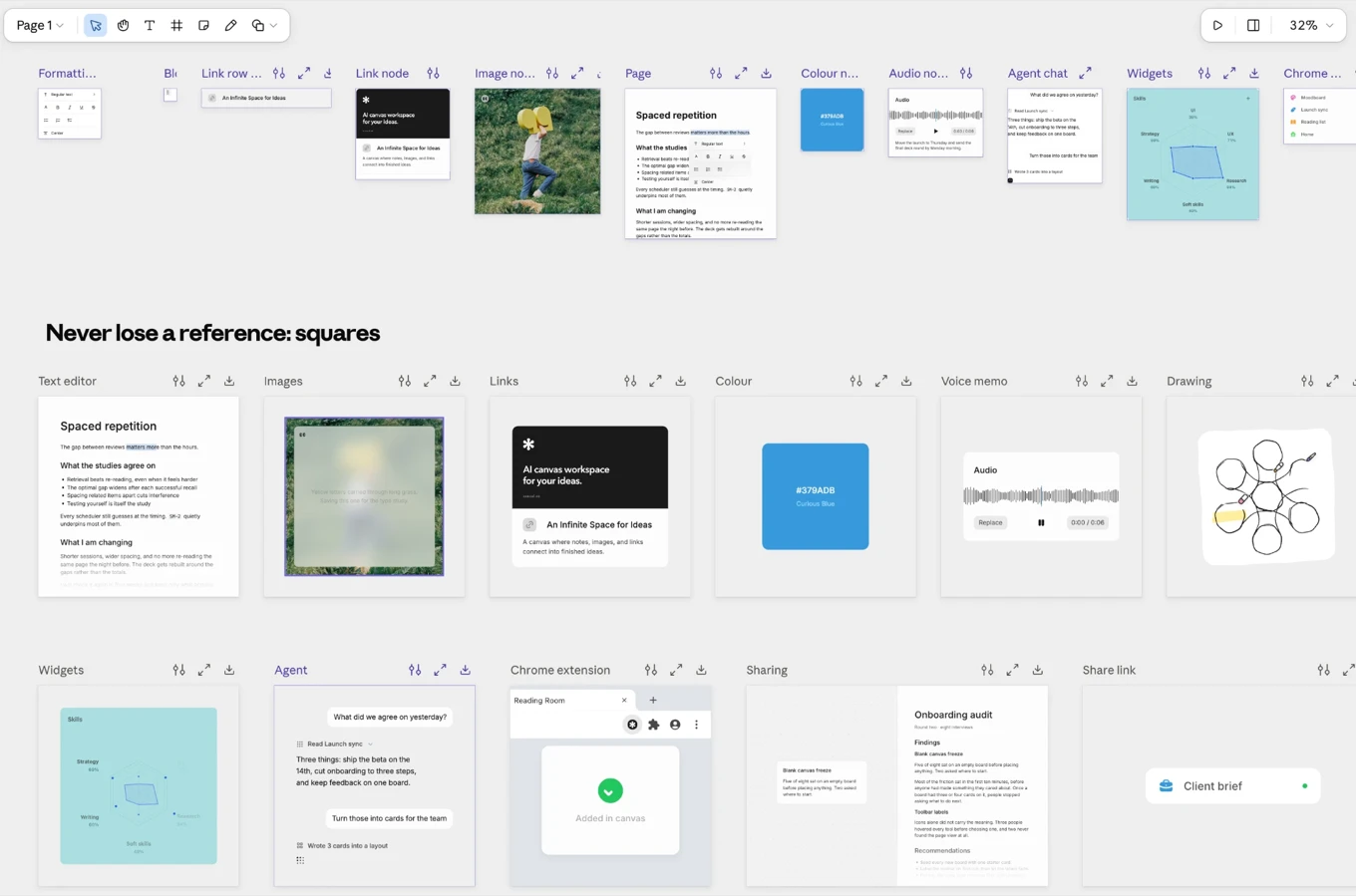
Task: Download the Page frame
Action: (766, 73)
